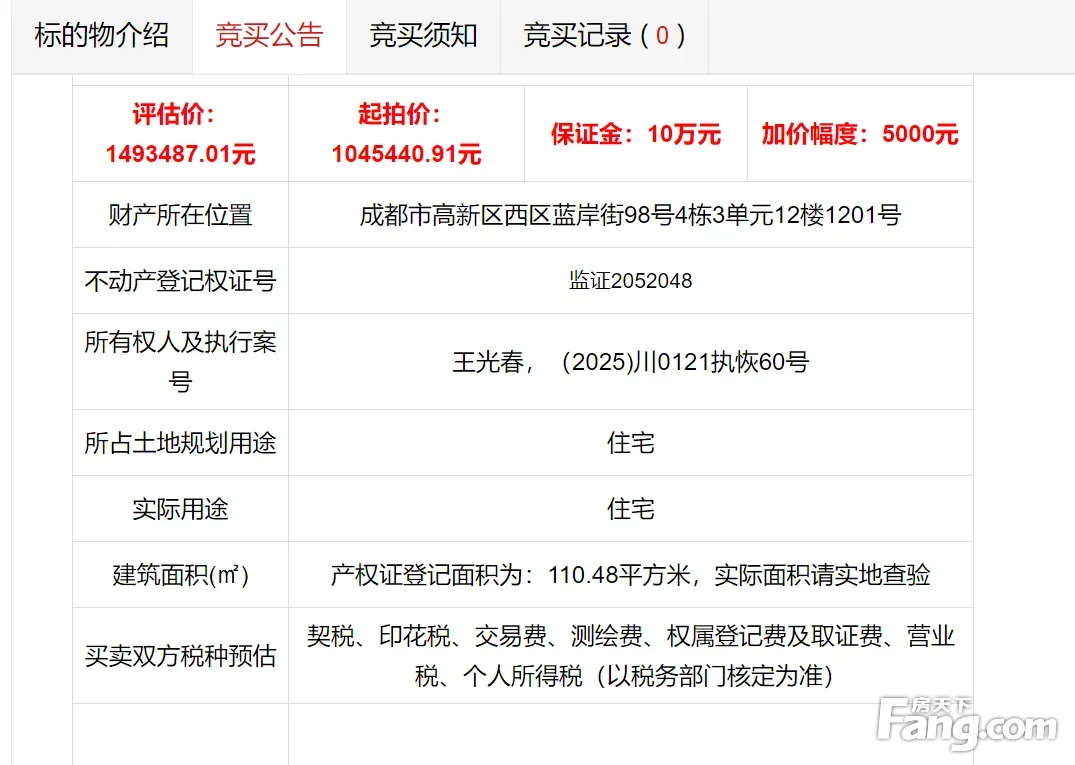Viewport: 1075px width, 765px height.
Task: View the 竞买记录 (0) tab
Action: click(604, 36)
